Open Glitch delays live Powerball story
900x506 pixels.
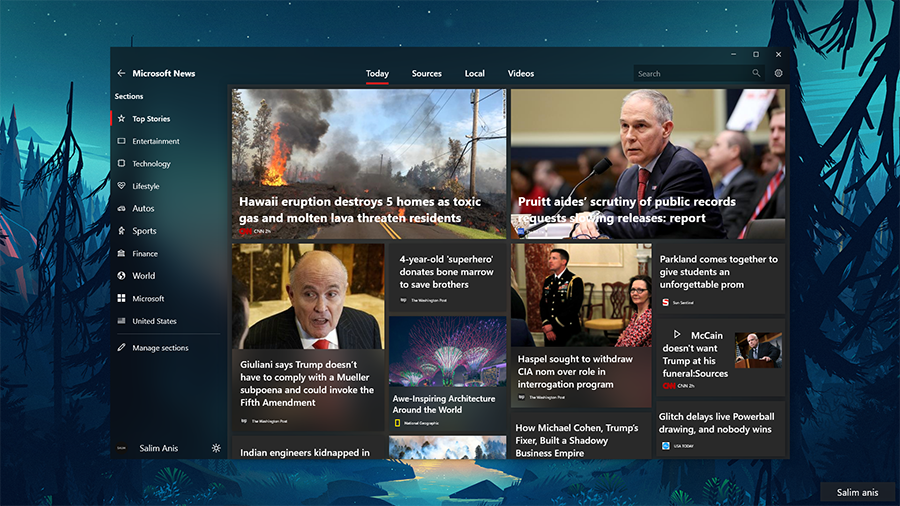point(716,423)
